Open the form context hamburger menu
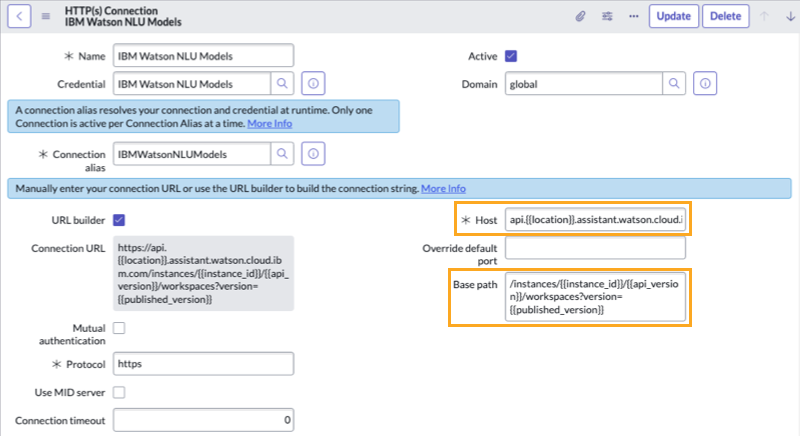 [x=46, y=16]
